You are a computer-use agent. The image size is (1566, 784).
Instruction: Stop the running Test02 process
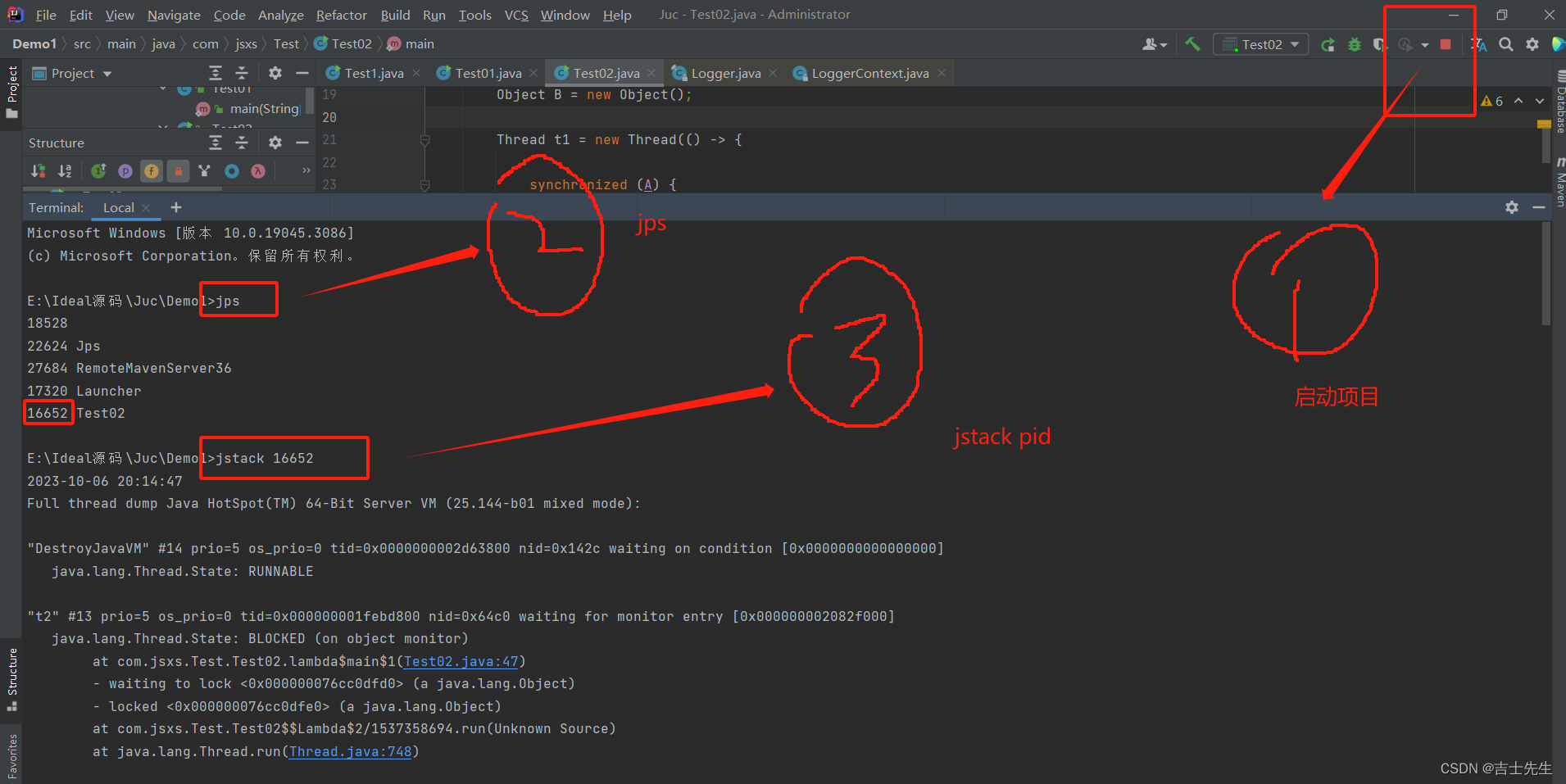pos(1446,44)
